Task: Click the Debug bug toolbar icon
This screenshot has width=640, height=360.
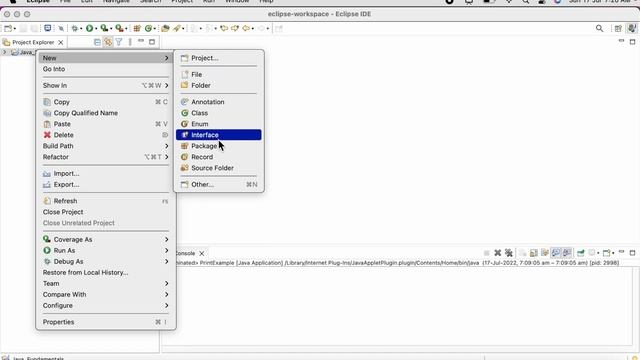Action: click(x=74, y=28)
